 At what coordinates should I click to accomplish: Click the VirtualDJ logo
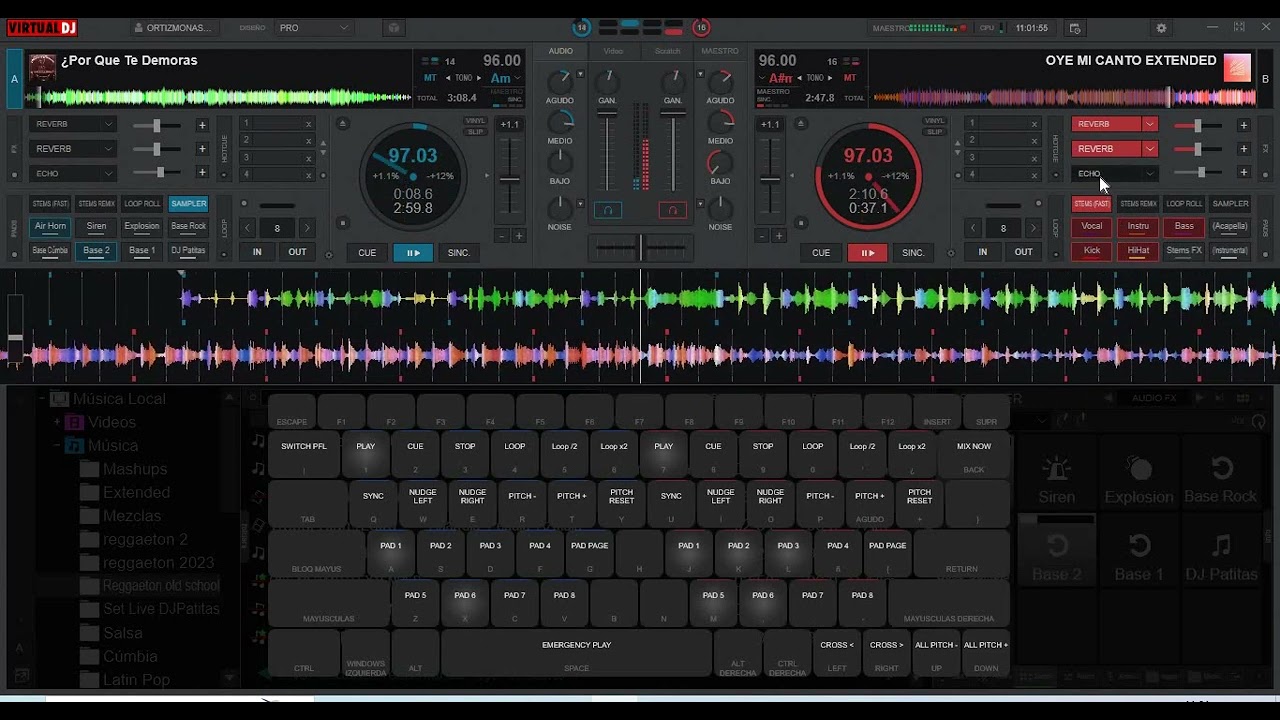(41, 28)
